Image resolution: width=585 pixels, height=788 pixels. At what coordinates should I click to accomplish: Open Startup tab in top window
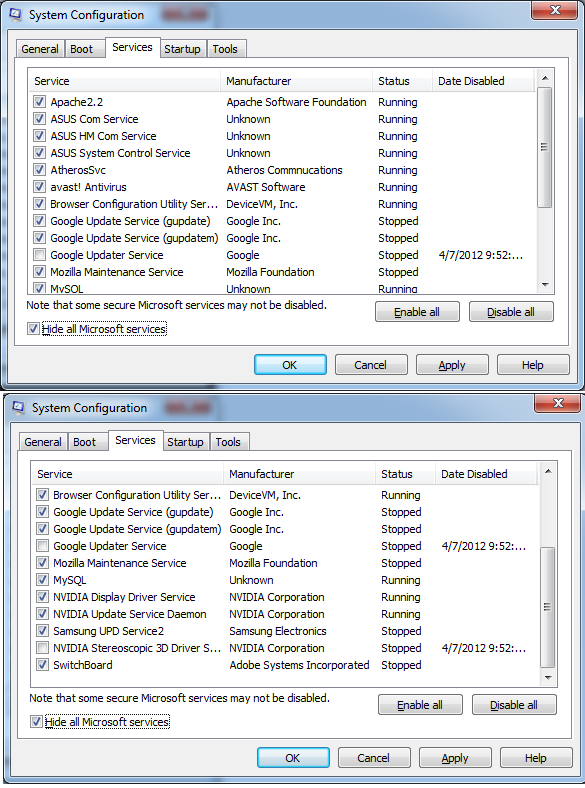(182, 49)
